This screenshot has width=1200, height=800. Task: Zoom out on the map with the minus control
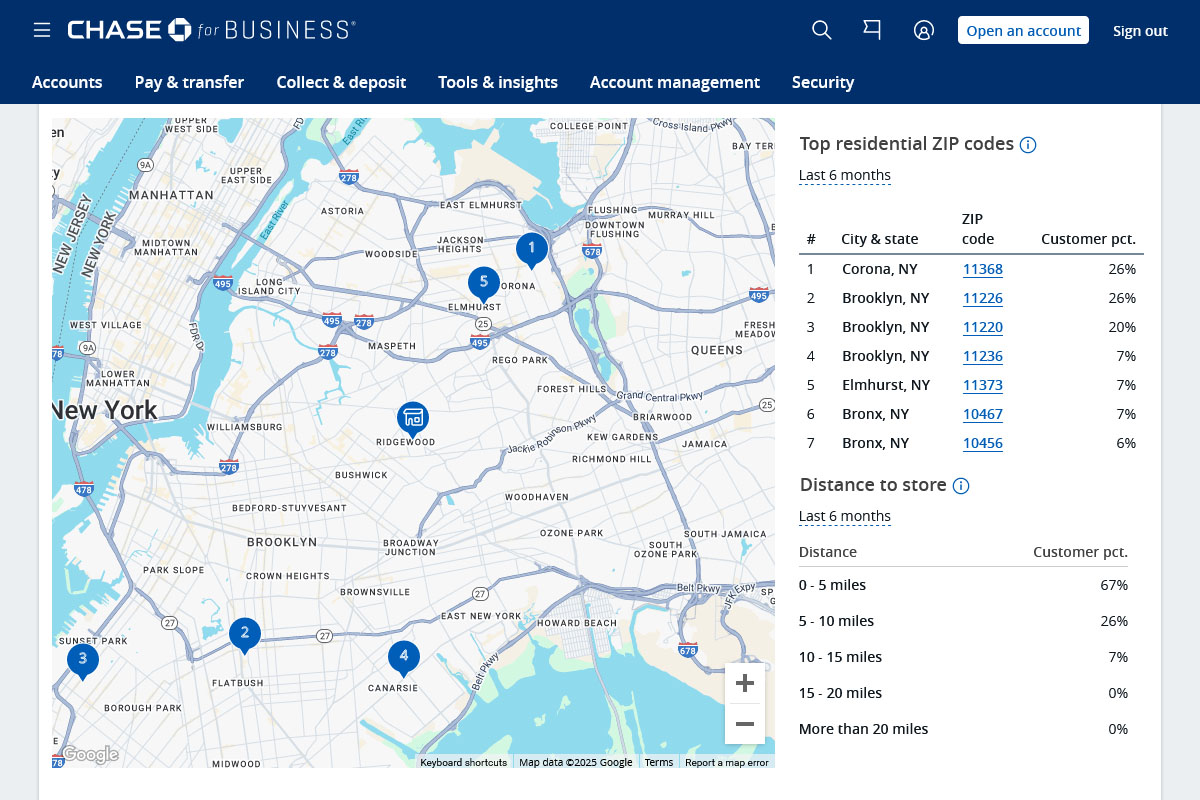pyautogui.click(x=744, y=723)
